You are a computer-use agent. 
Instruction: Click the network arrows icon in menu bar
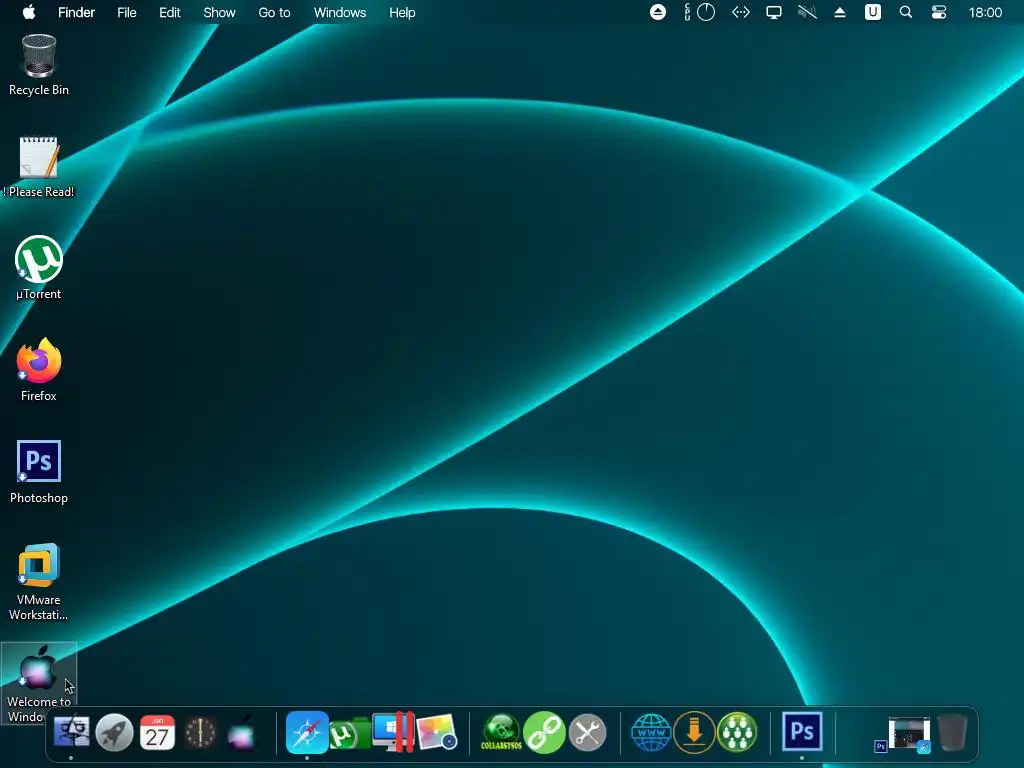pyautogui.click(x=741, y=12)
